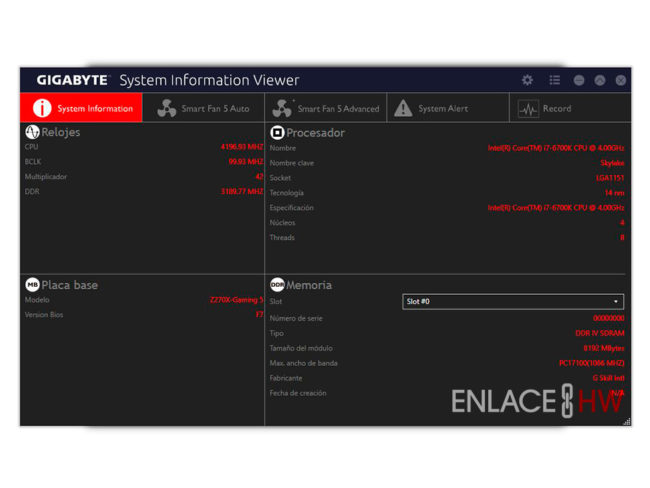Image resolution: width=650 pixels, height=488 pixels.
Task: Click the Smart Fan 5 Auto fan icon
Action: (166, 108)
